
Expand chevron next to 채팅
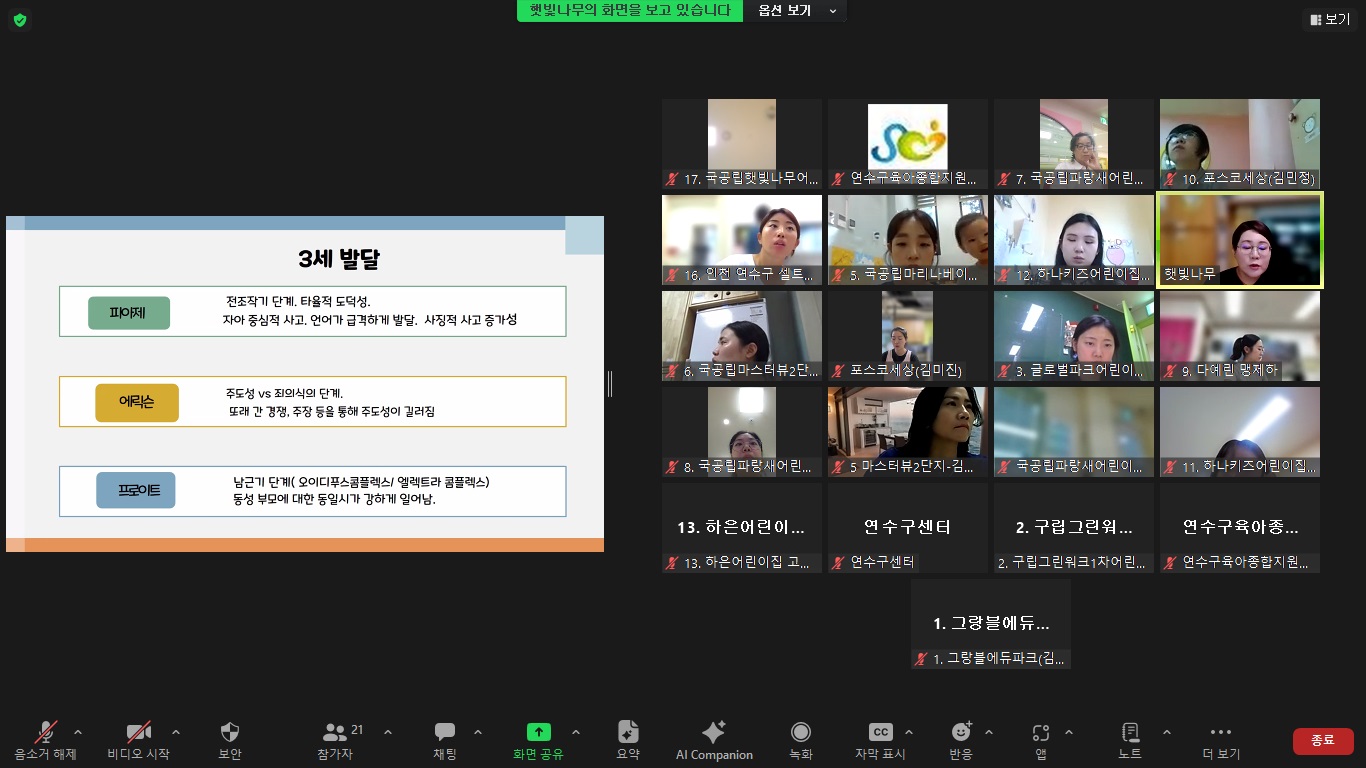click(477, 732)
